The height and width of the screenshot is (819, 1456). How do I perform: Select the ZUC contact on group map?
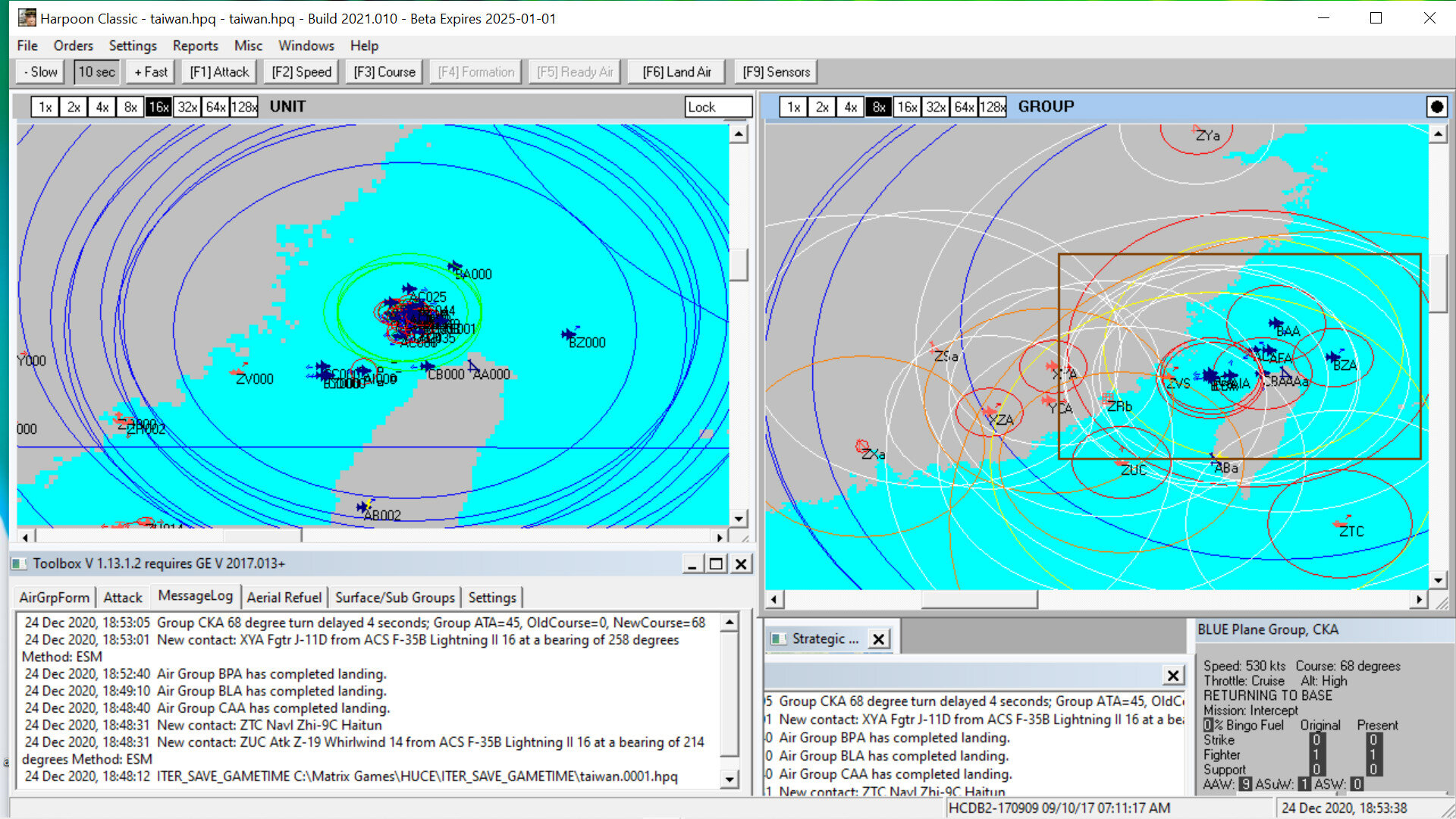(1122, 461)
